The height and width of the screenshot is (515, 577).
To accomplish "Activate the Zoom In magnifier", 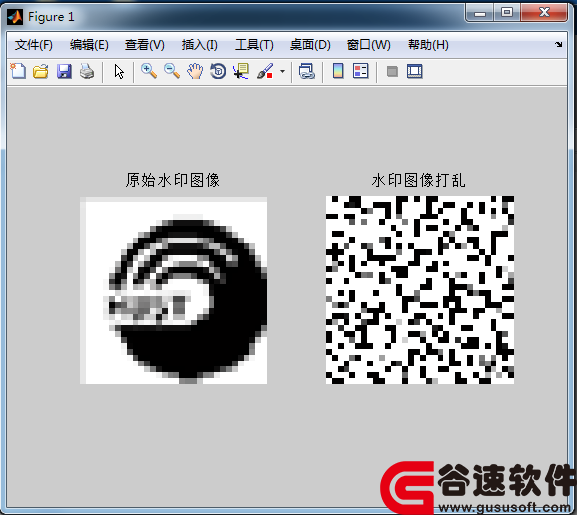I will (149, 71).
